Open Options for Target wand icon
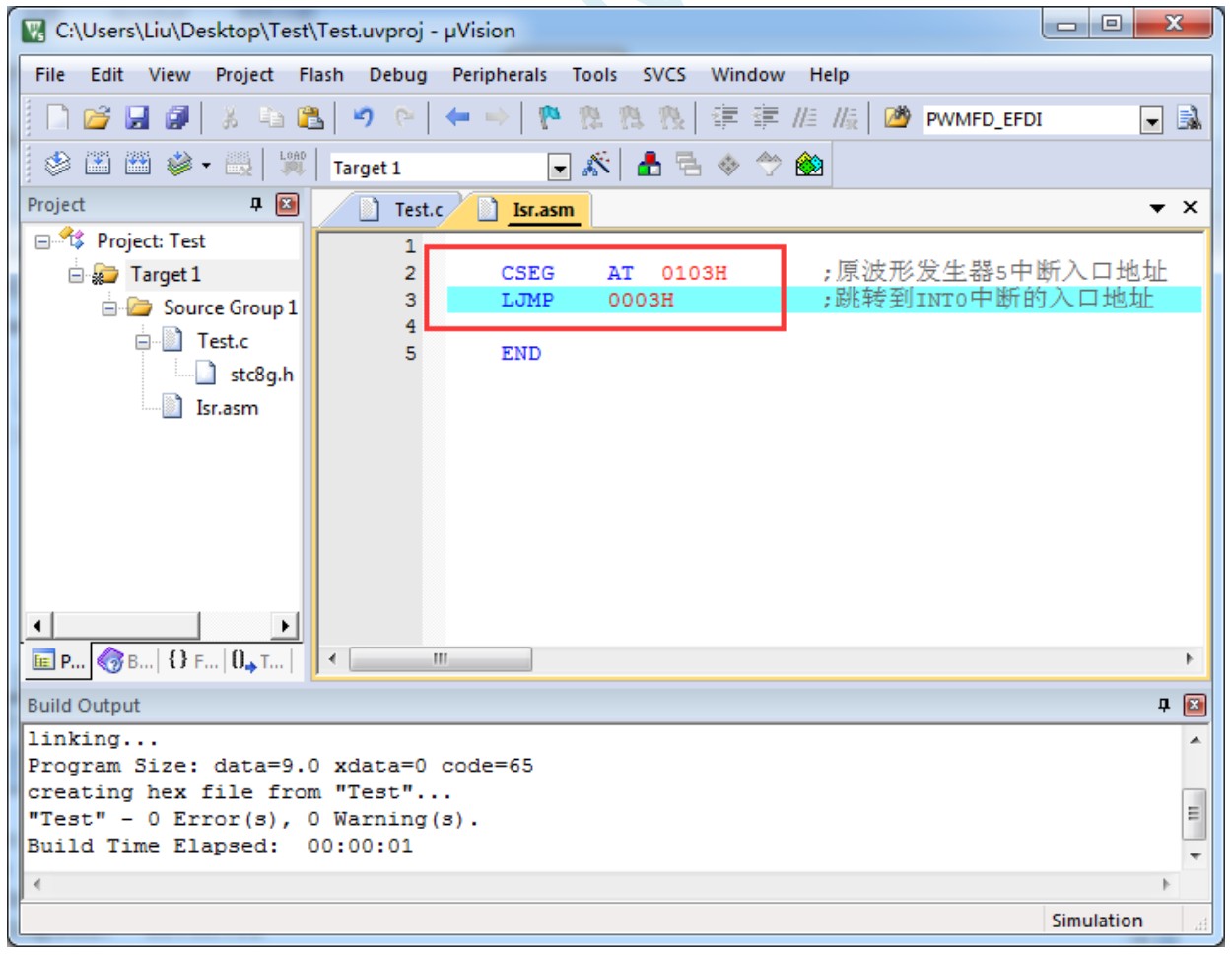 click(596, 165)
